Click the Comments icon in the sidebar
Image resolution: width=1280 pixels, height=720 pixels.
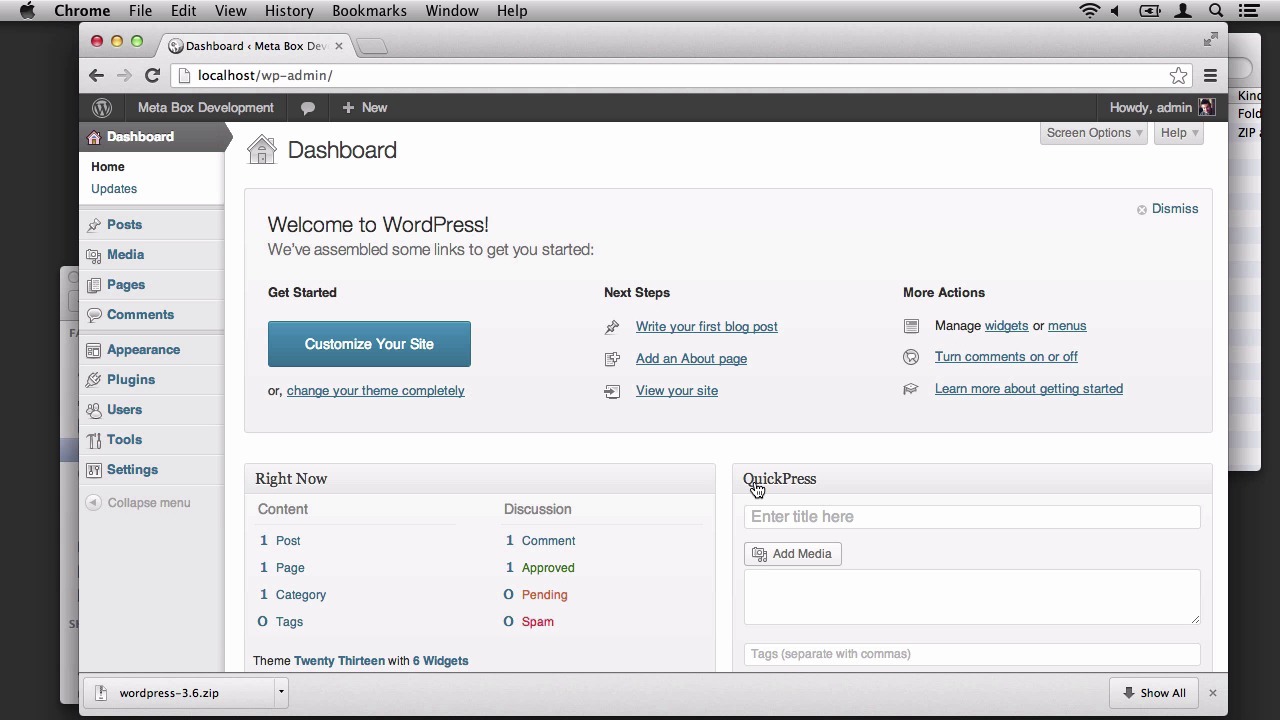(94, 315)
